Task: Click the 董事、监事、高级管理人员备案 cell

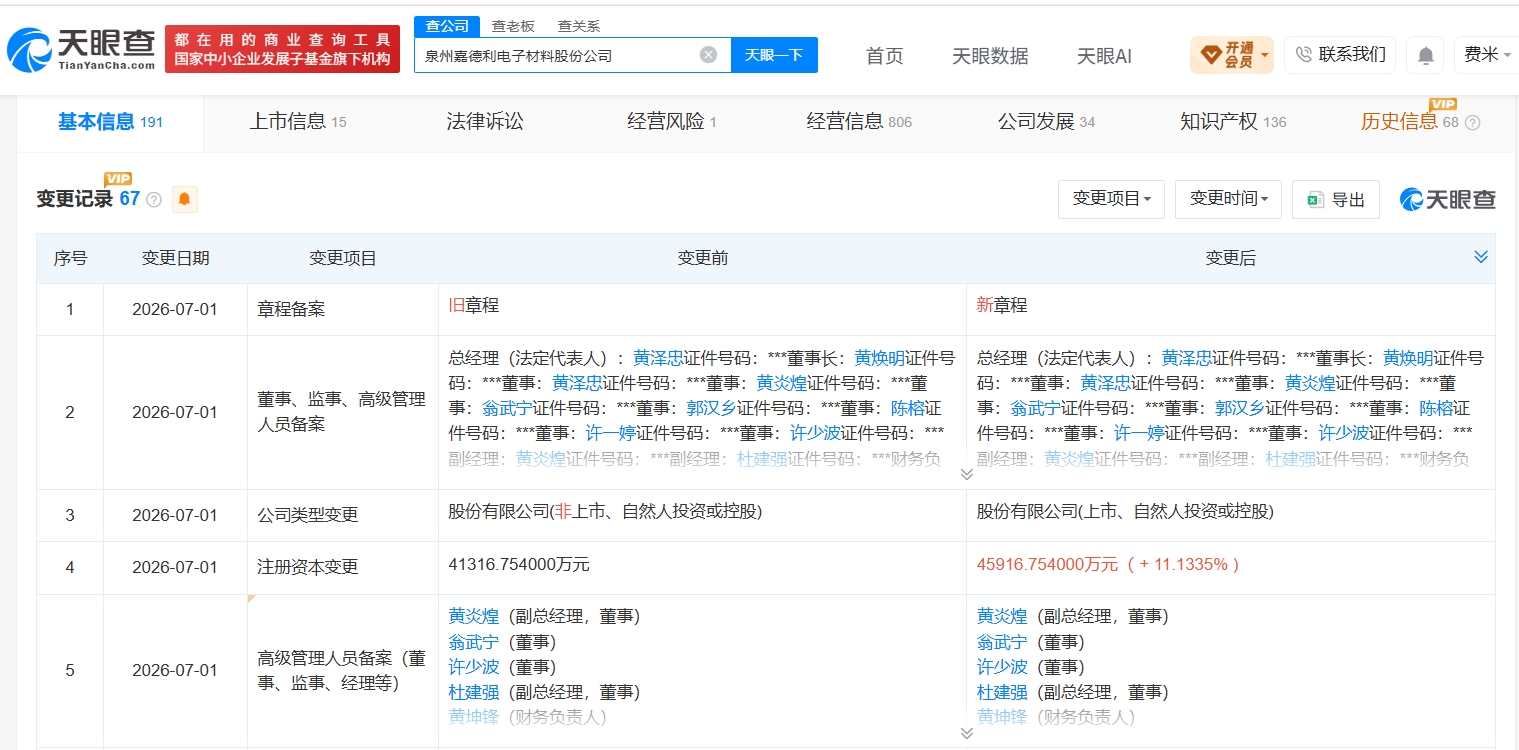Action: (342, 412)
